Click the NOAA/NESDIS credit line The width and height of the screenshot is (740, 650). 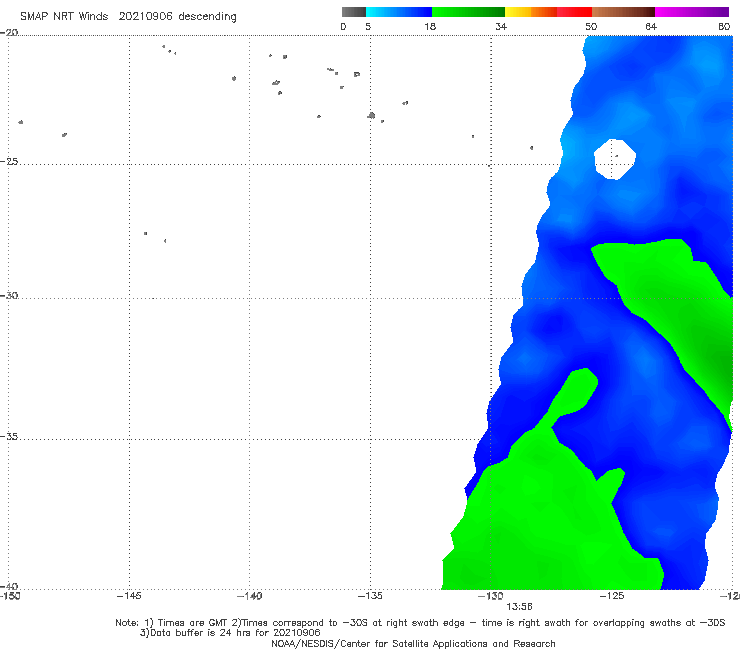tap(413, 643)
